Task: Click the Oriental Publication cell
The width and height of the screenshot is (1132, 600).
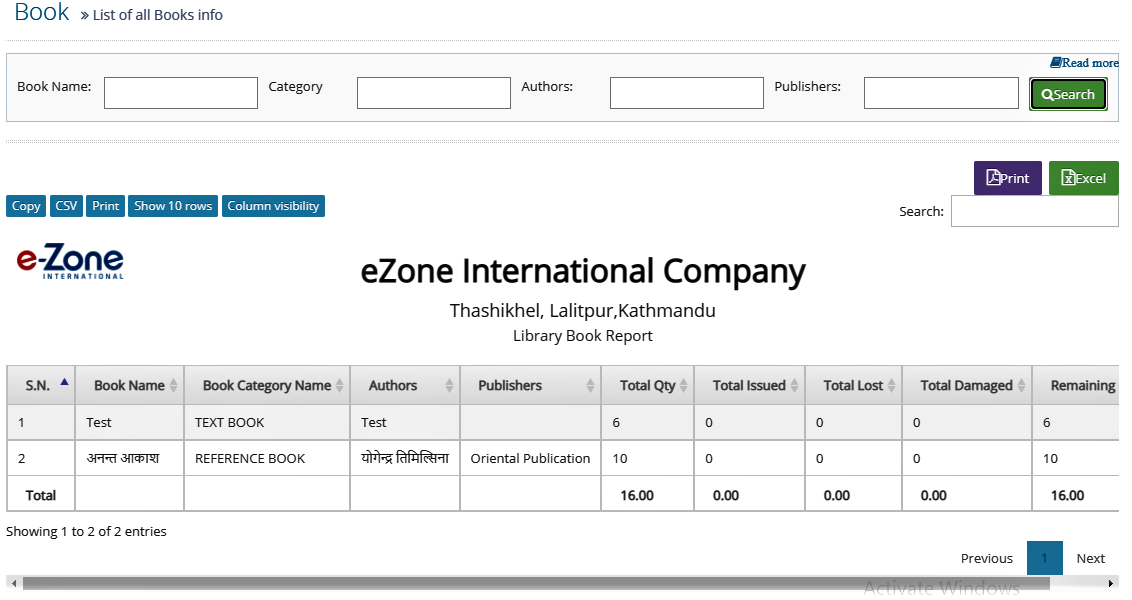Action: tap(530, 458)
